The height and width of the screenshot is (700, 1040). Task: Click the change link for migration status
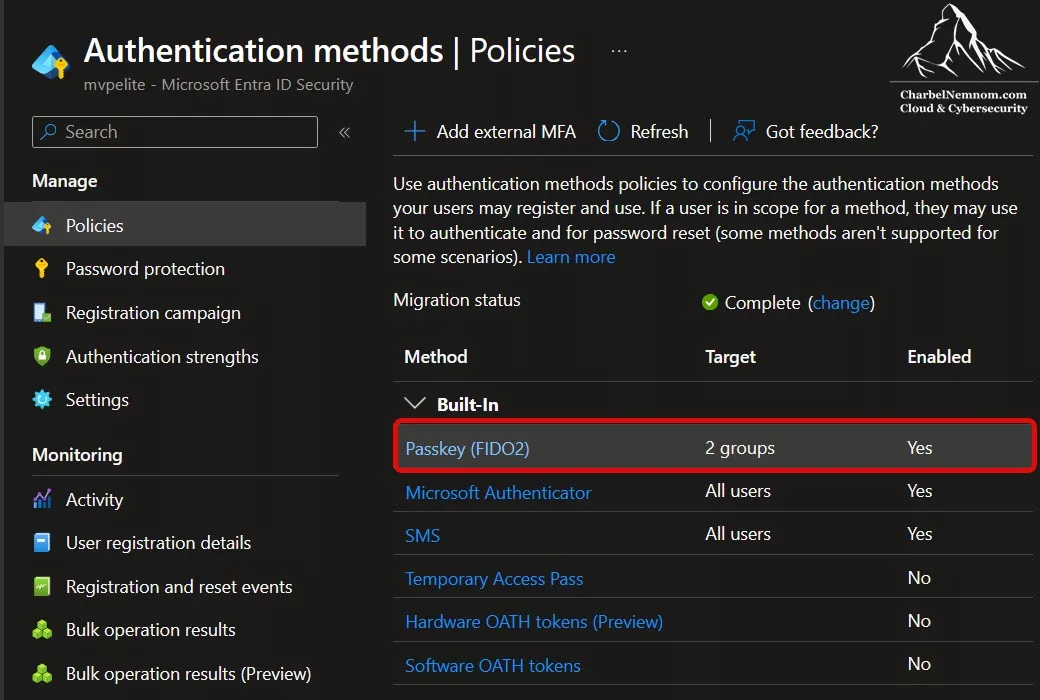click(841, 303)
